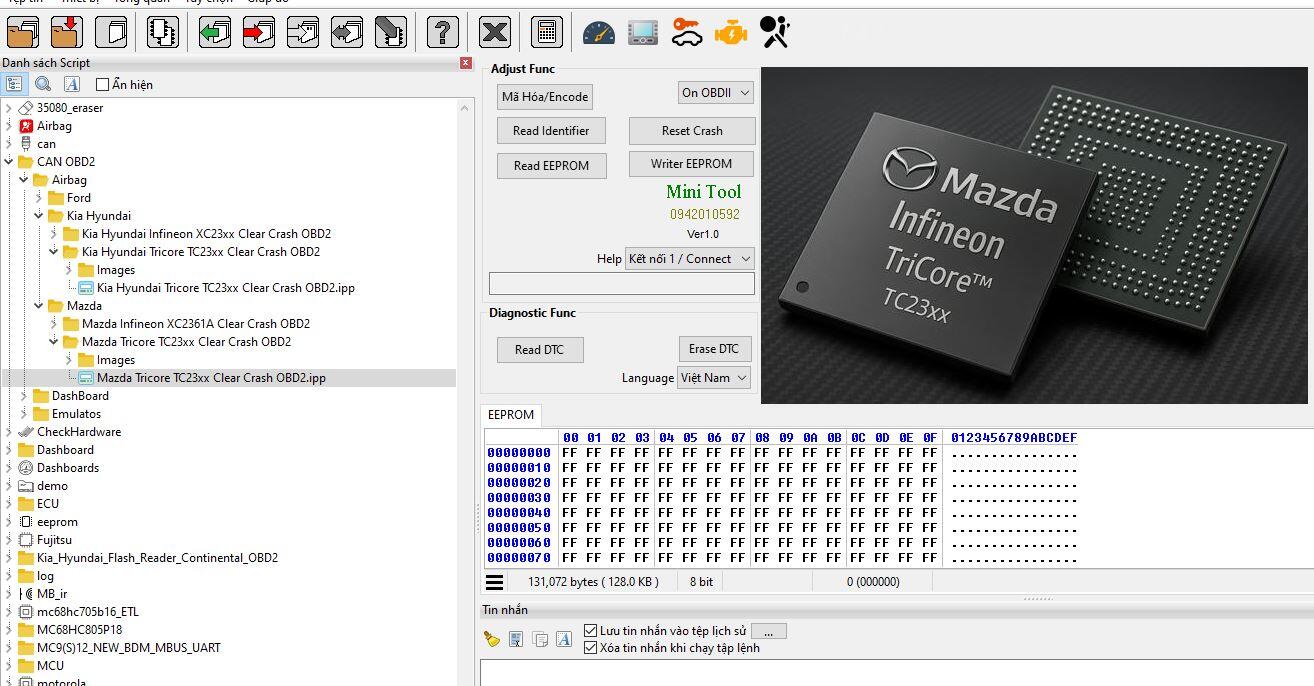This screenshot has width=1314, height=686.
Task: Toggle Xóa tin nhắn khi chạy tập lệnh
Action: coord(590,648)
